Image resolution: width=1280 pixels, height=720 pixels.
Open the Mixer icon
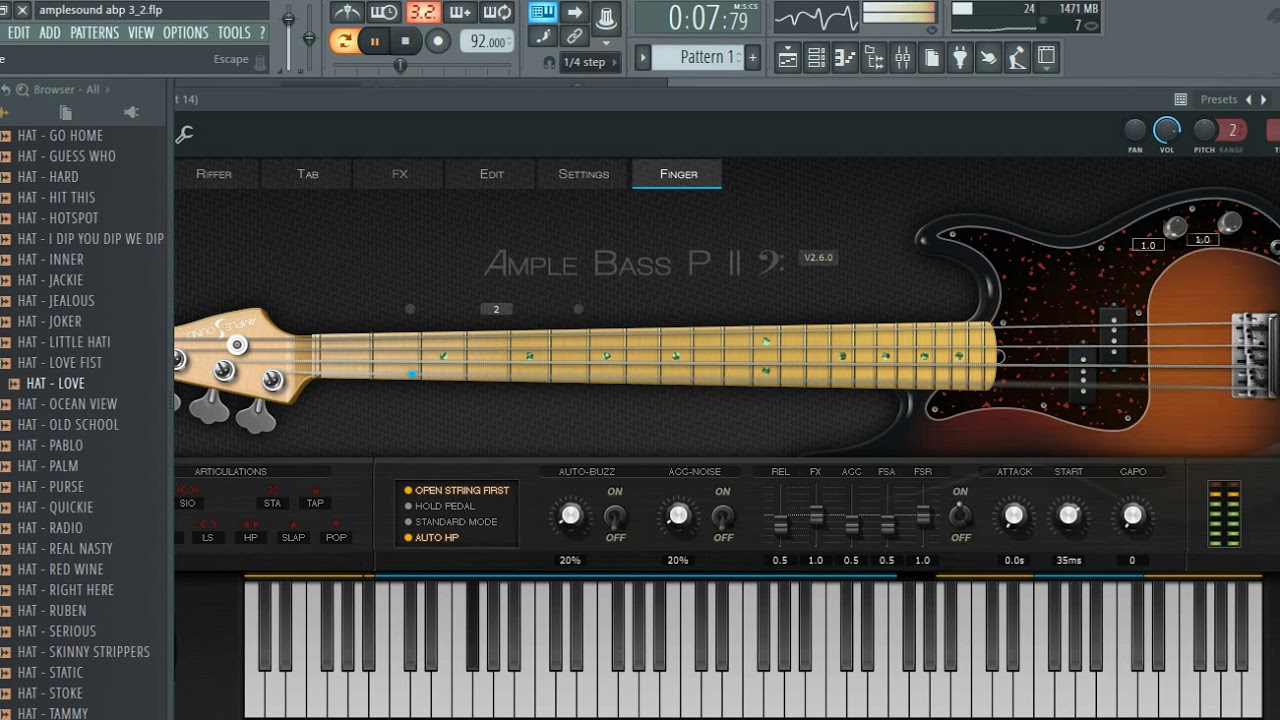click(903, 58)
